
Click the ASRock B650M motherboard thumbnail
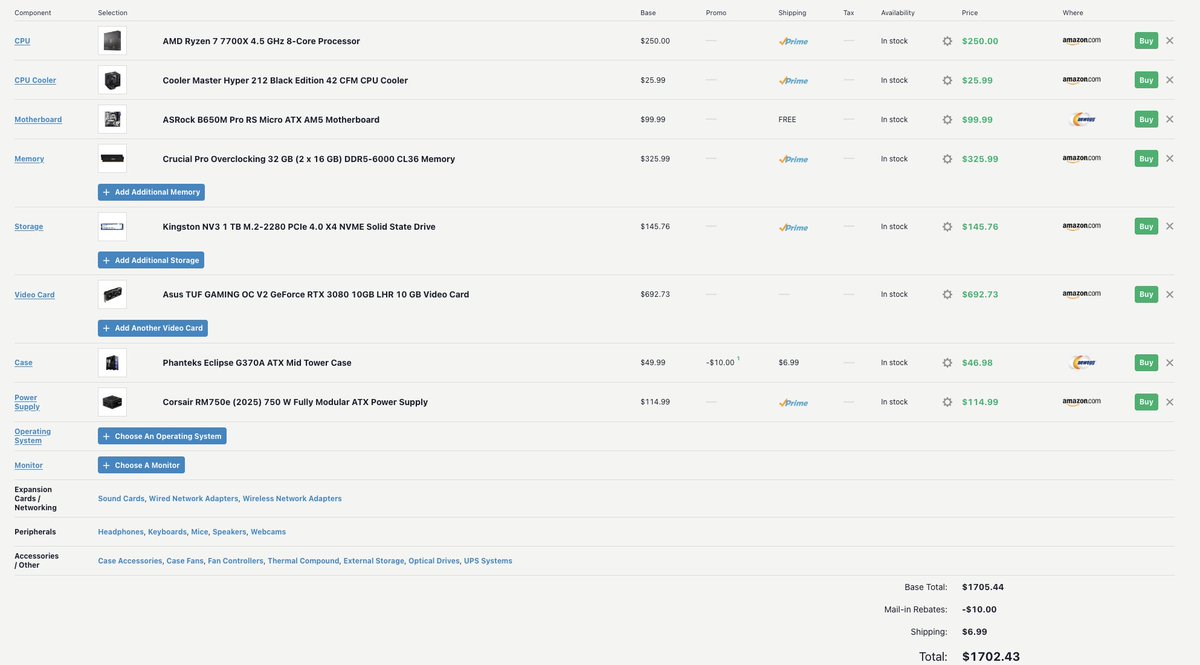tap(112, 119)
